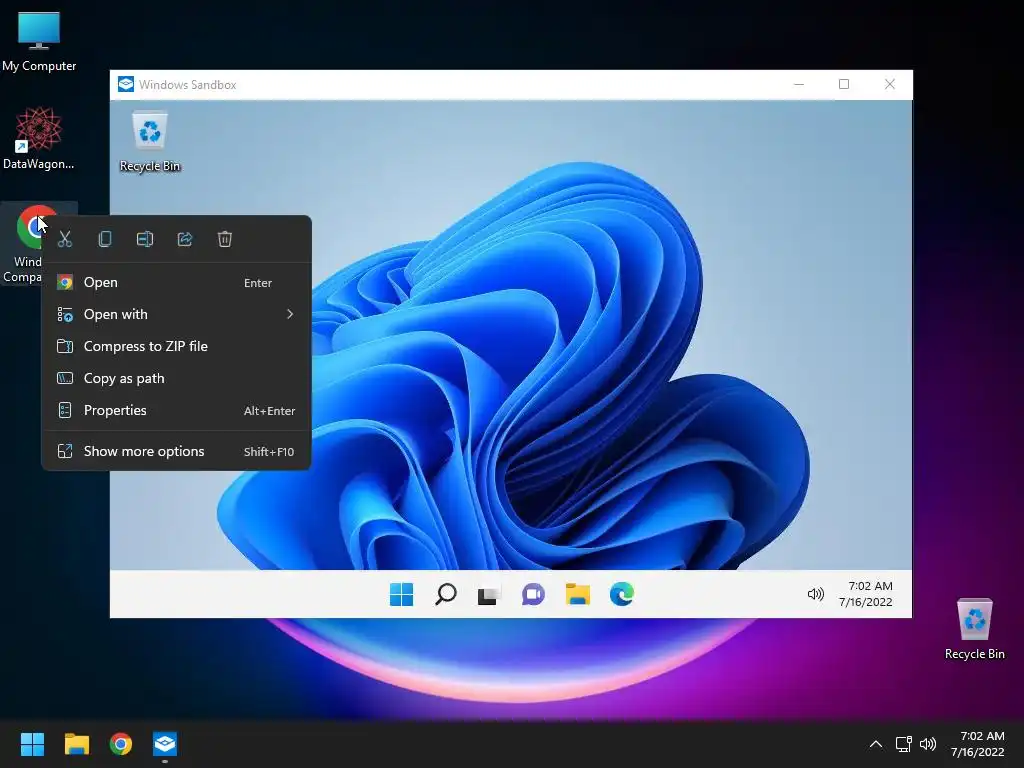Launch Chrome from host taskbar
Screen dimensions: 1024x768
tap(121, 744)
